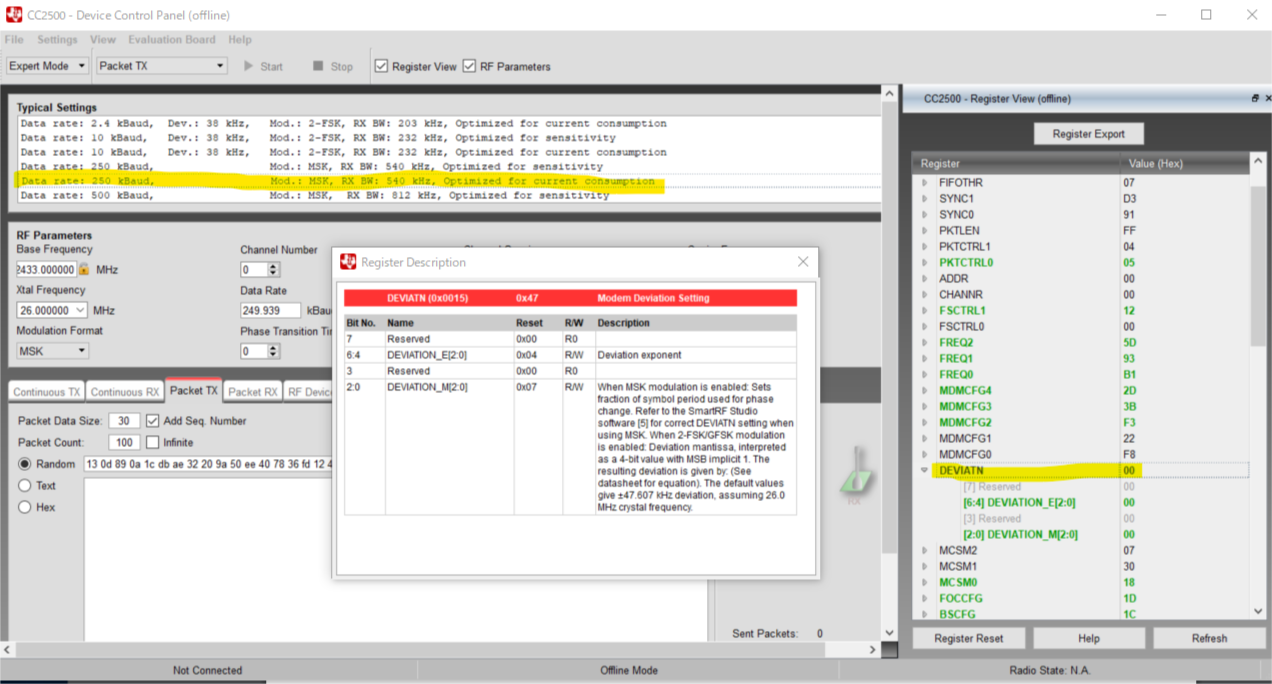Open the Evaluation Board menu
The height and width of the screenshot is (684, 1272).
(171, 40)
